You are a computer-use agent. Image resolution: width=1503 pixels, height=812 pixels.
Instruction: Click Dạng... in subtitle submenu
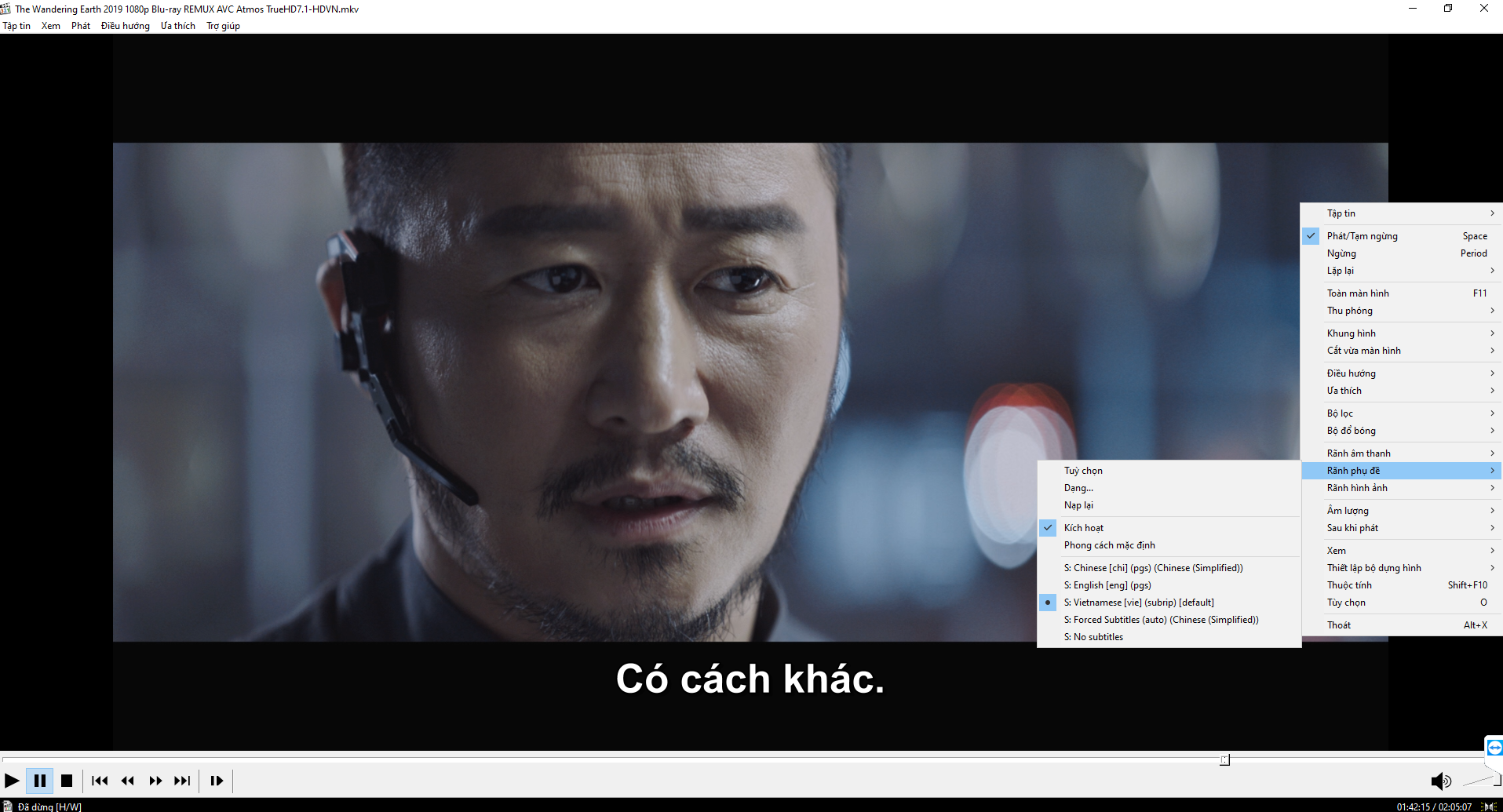1169,488
